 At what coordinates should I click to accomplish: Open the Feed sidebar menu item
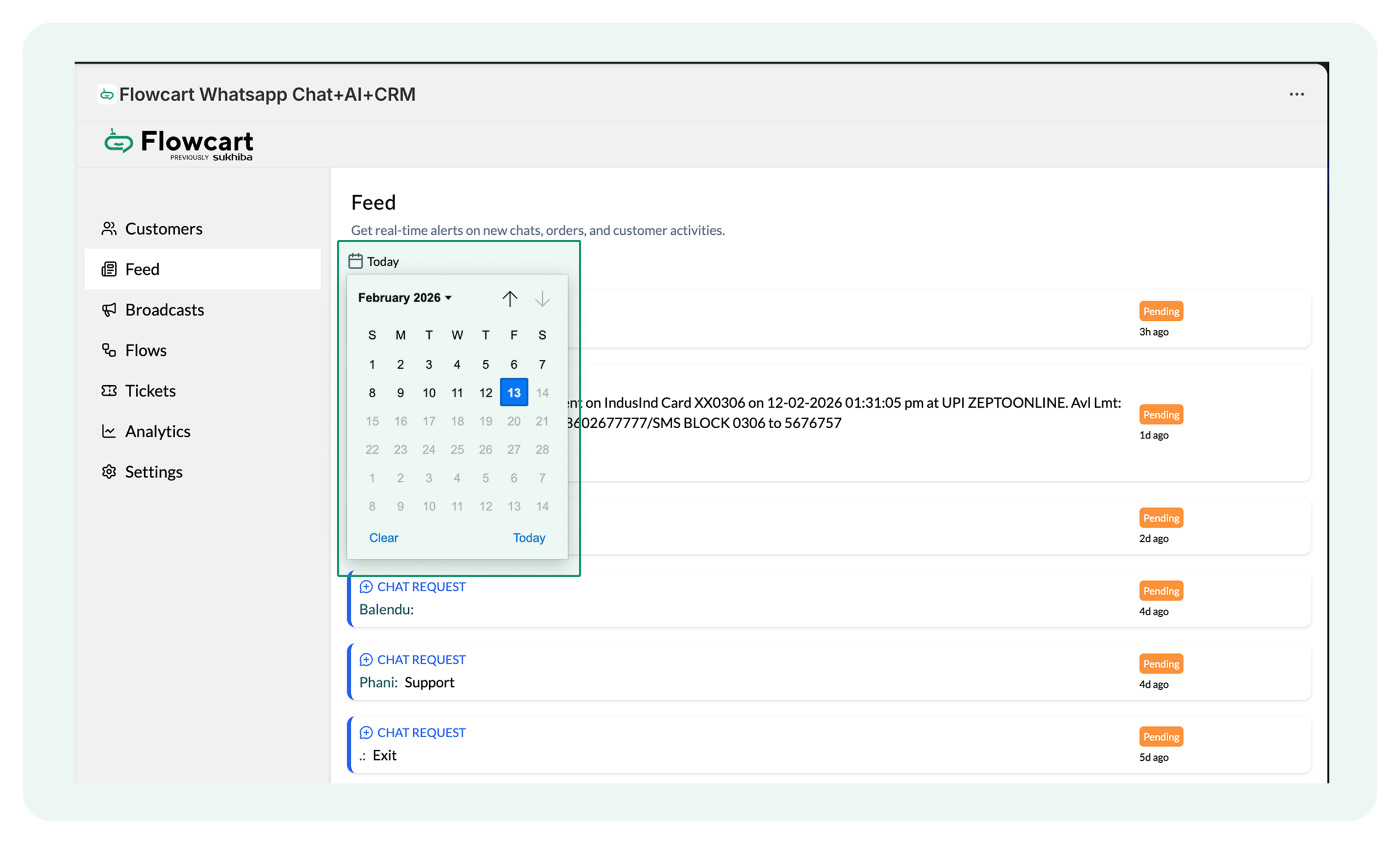click(x=142, y=269)
